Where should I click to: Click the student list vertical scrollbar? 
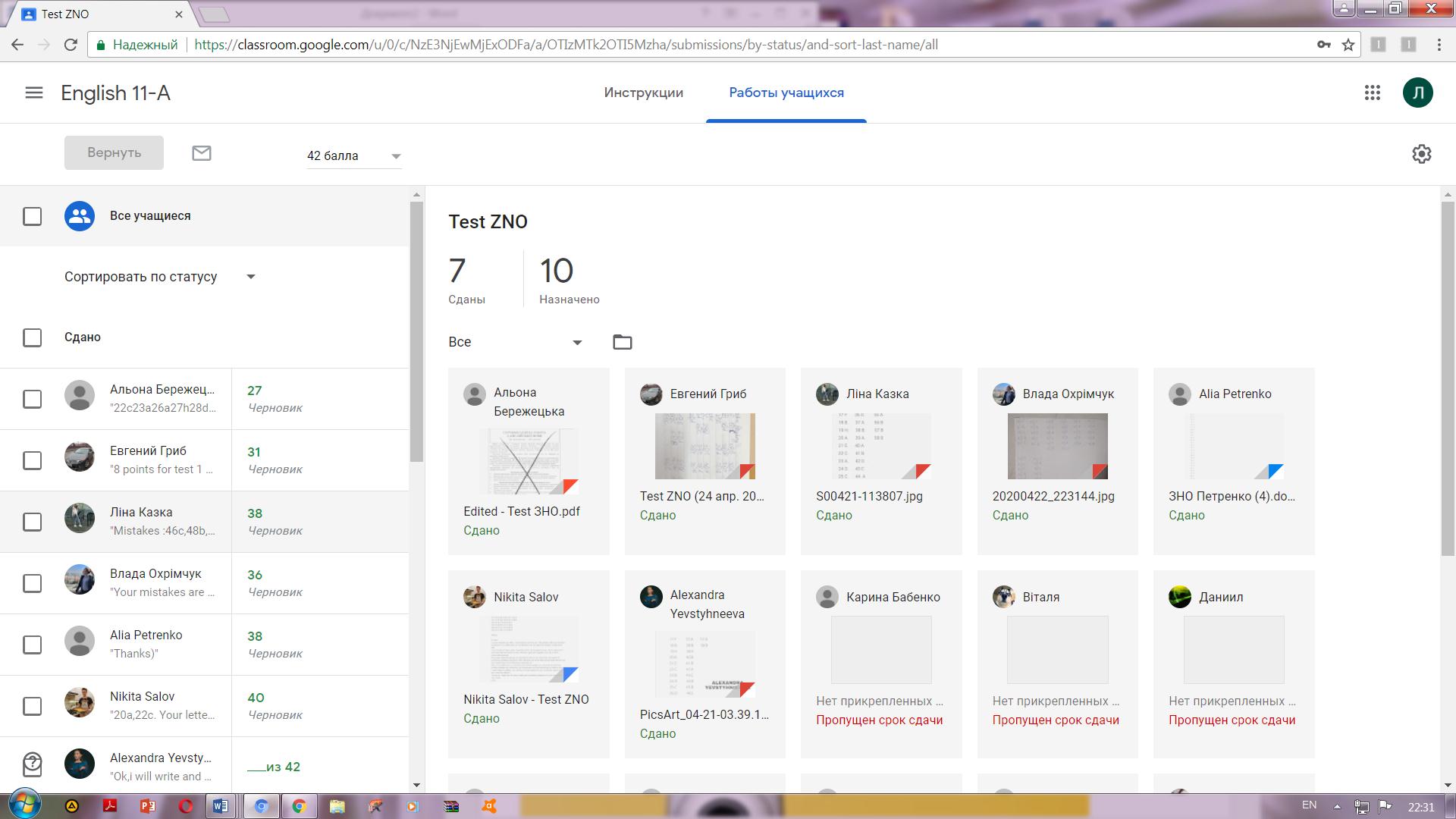coord(416,332)
